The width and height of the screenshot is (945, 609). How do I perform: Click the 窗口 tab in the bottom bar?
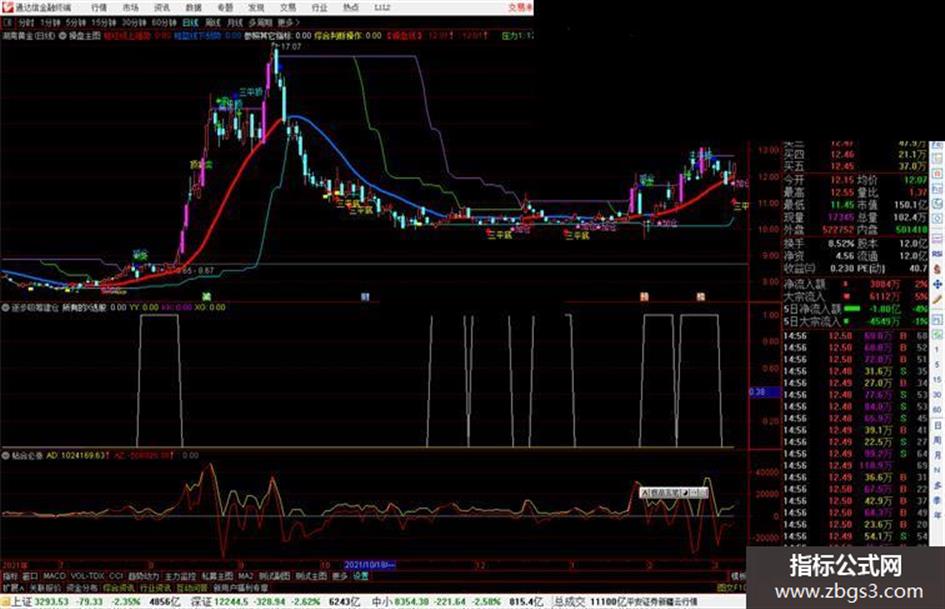tap(30, 576)
